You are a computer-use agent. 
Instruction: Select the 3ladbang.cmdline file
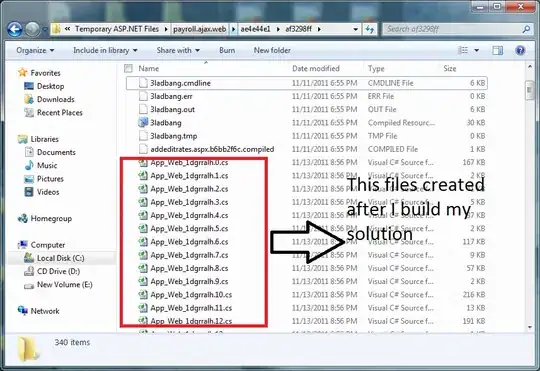(x=307, y=83)
